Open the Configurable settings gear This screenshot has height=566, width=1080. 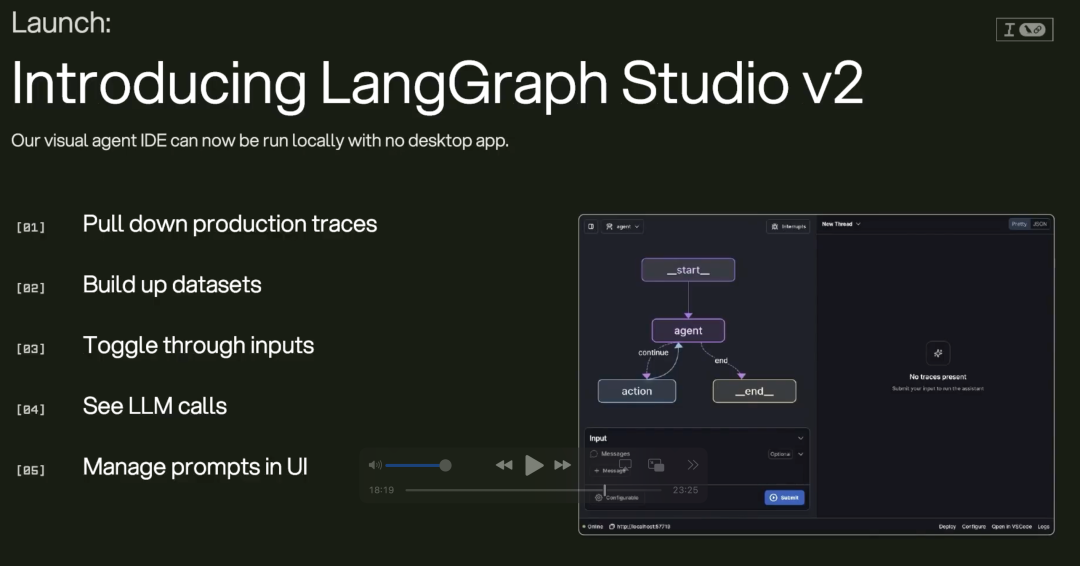(x=599, y=498)
